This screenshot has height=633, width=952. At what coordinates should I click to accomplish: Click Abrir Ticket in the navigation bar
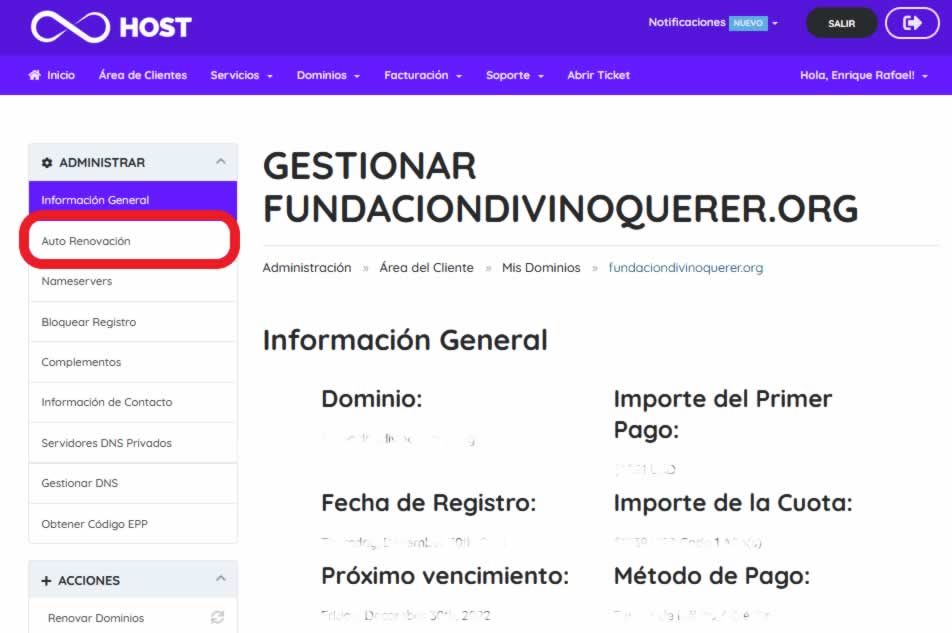(x=598, y=75)
